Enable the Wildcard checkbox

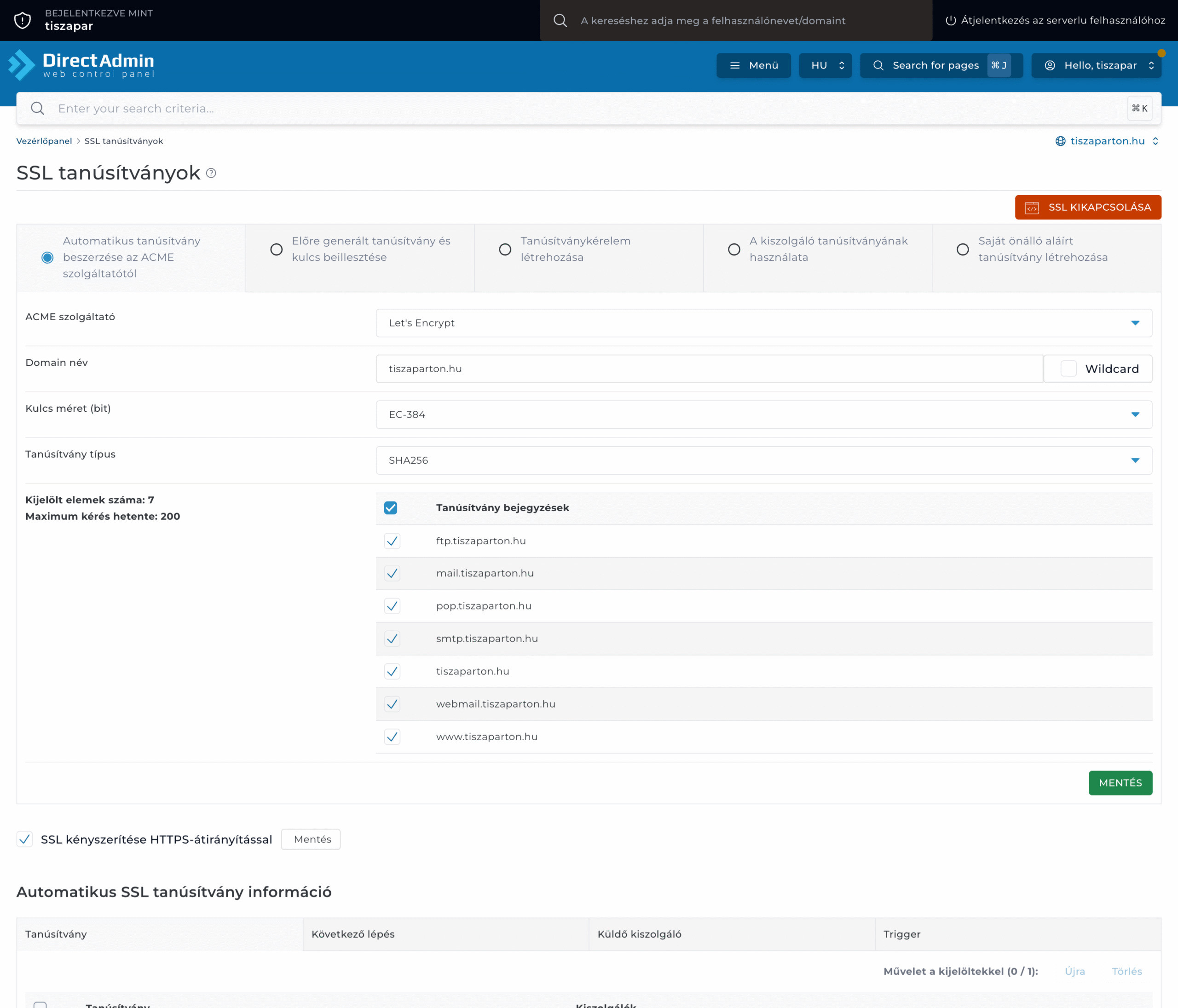click(1068, 369)
